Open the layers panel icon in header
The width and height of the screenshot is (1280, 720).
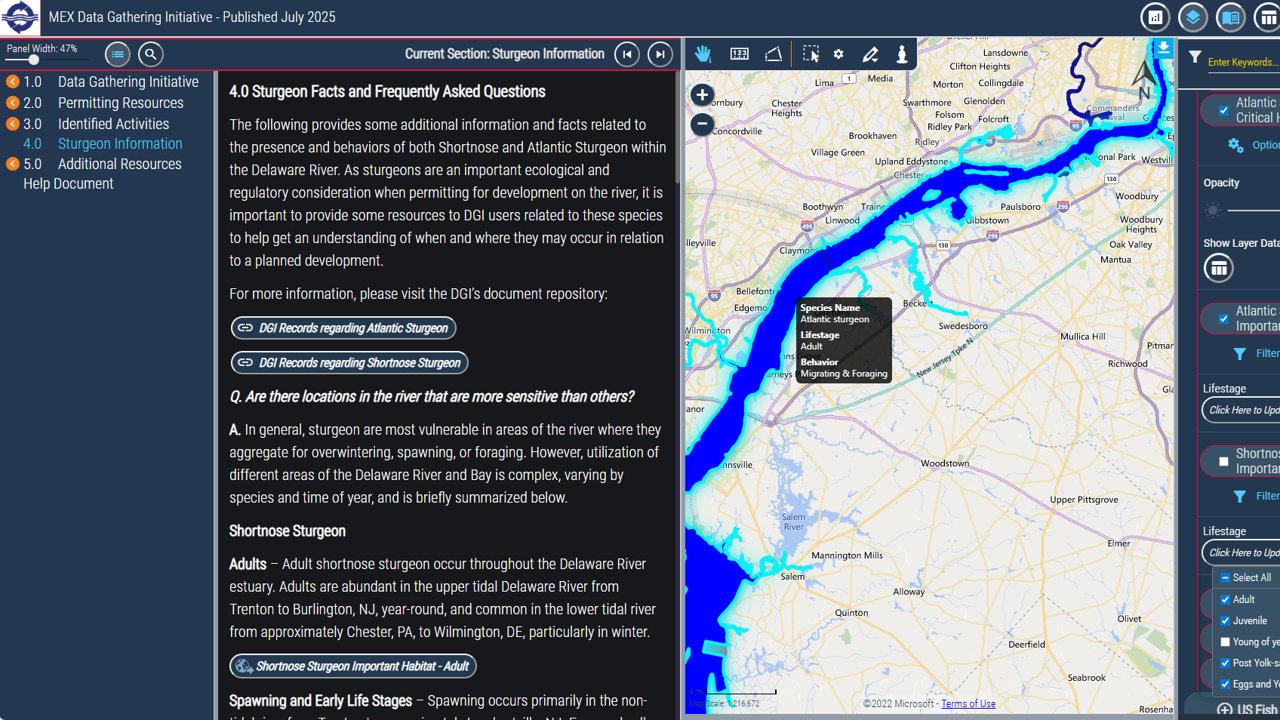point(1192,17)
